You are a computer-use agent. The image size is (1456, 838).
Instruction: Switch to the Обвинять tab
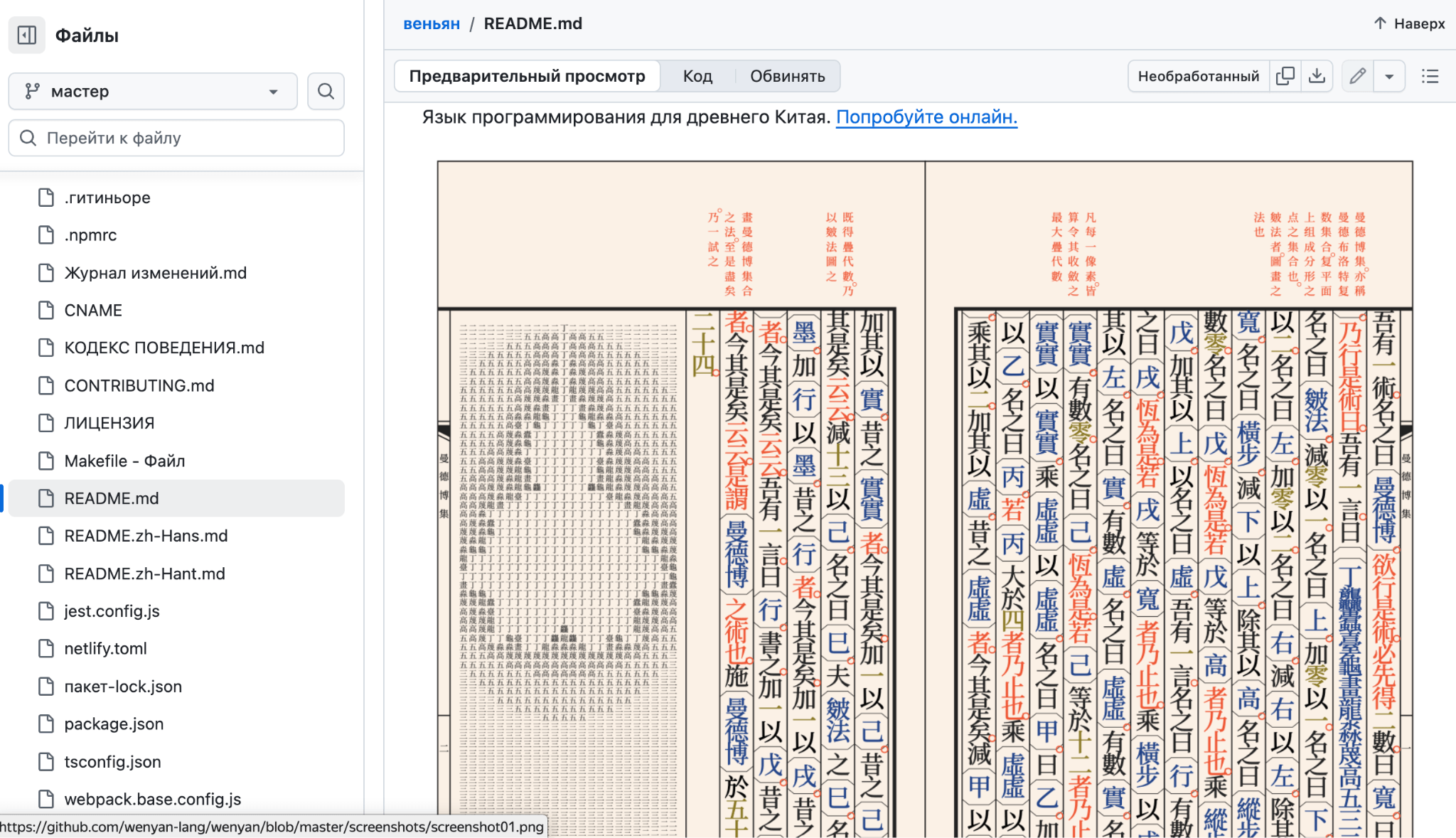(787, 76)
